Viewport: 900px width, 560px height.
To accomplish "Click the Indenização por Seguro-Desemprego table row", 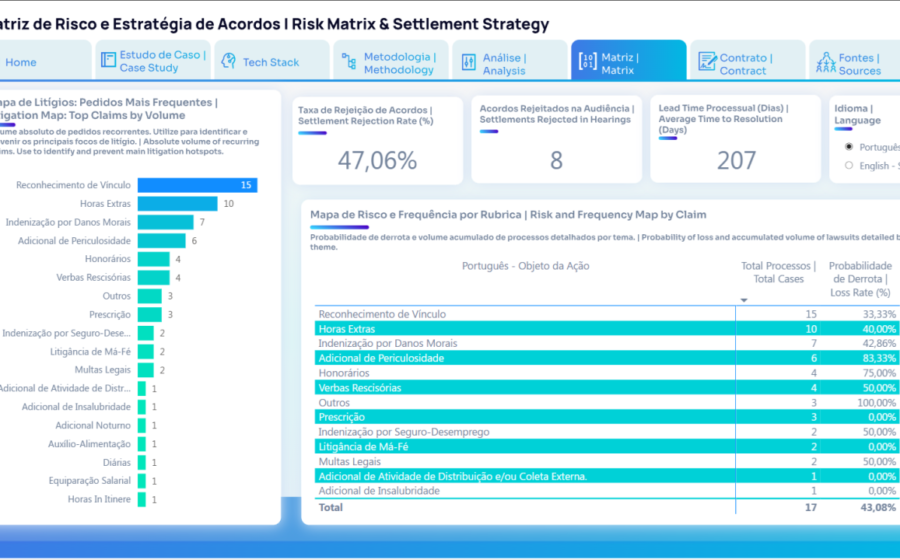I will 607,431.
